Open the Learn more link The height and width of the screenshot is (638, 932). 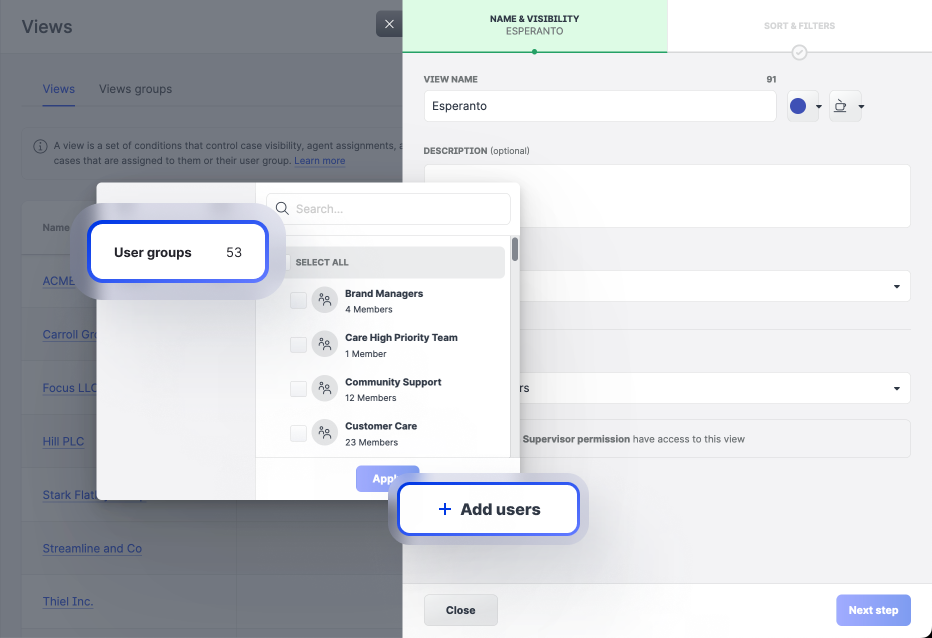tap(319, 161)
